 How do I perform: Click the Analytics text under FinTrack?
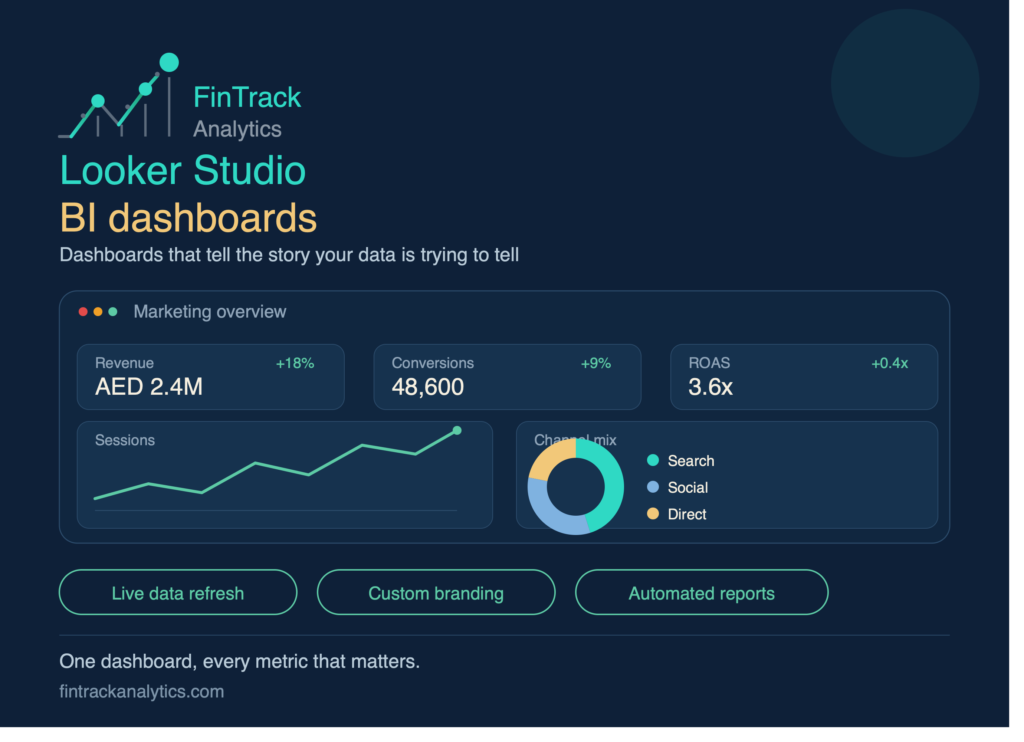[x=237, y=129]
